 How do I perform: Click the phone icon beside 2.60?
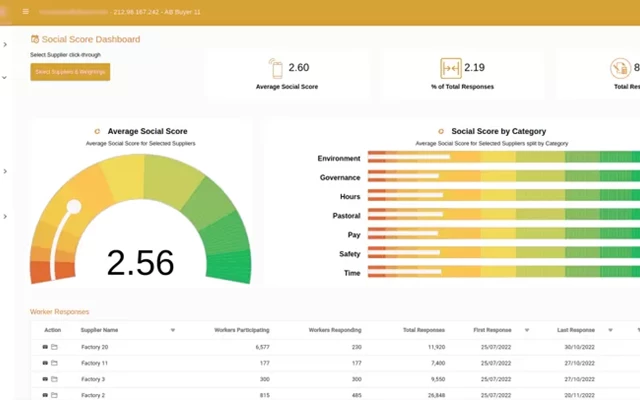276,68
